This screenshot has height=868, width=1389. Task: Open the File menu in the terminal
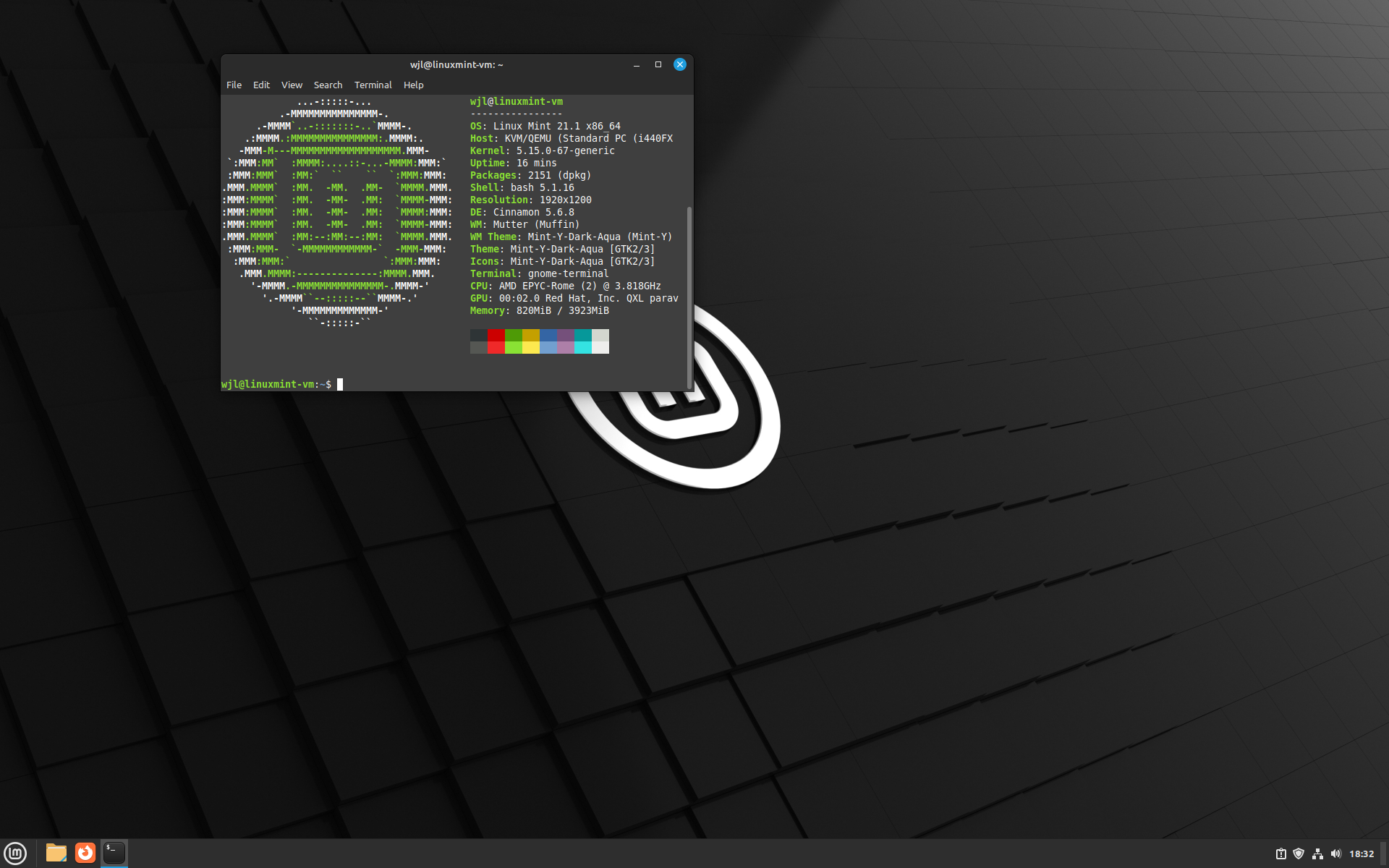234,85
